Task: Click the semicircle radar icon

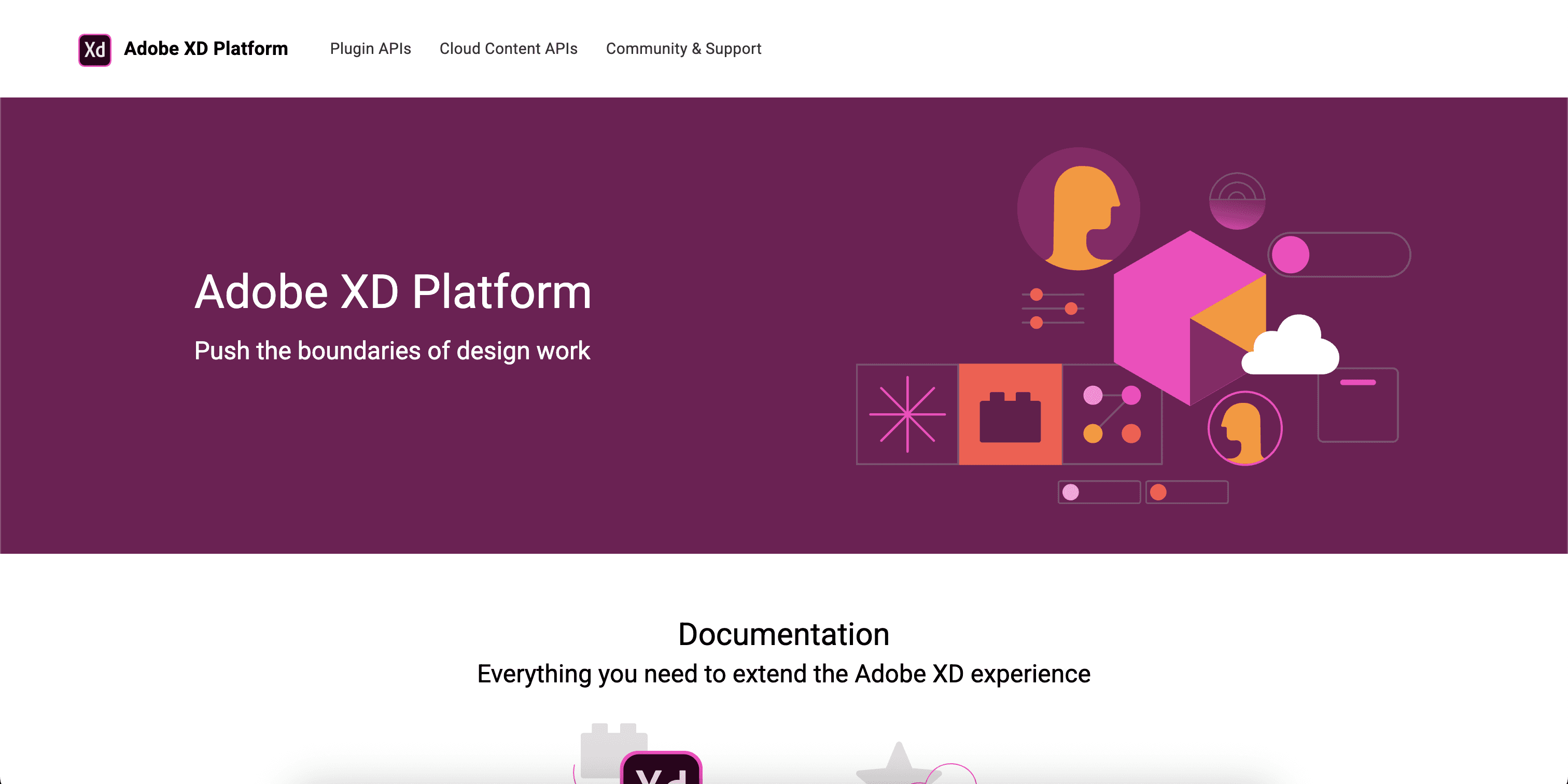Action: [1236, 201]
